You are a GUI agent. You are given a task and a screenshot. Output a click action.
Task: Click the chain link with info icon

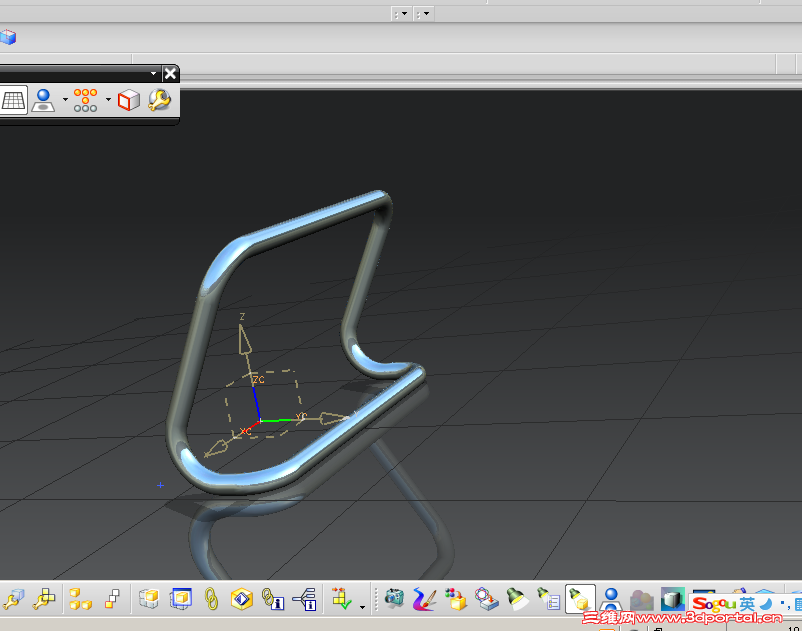273,599
